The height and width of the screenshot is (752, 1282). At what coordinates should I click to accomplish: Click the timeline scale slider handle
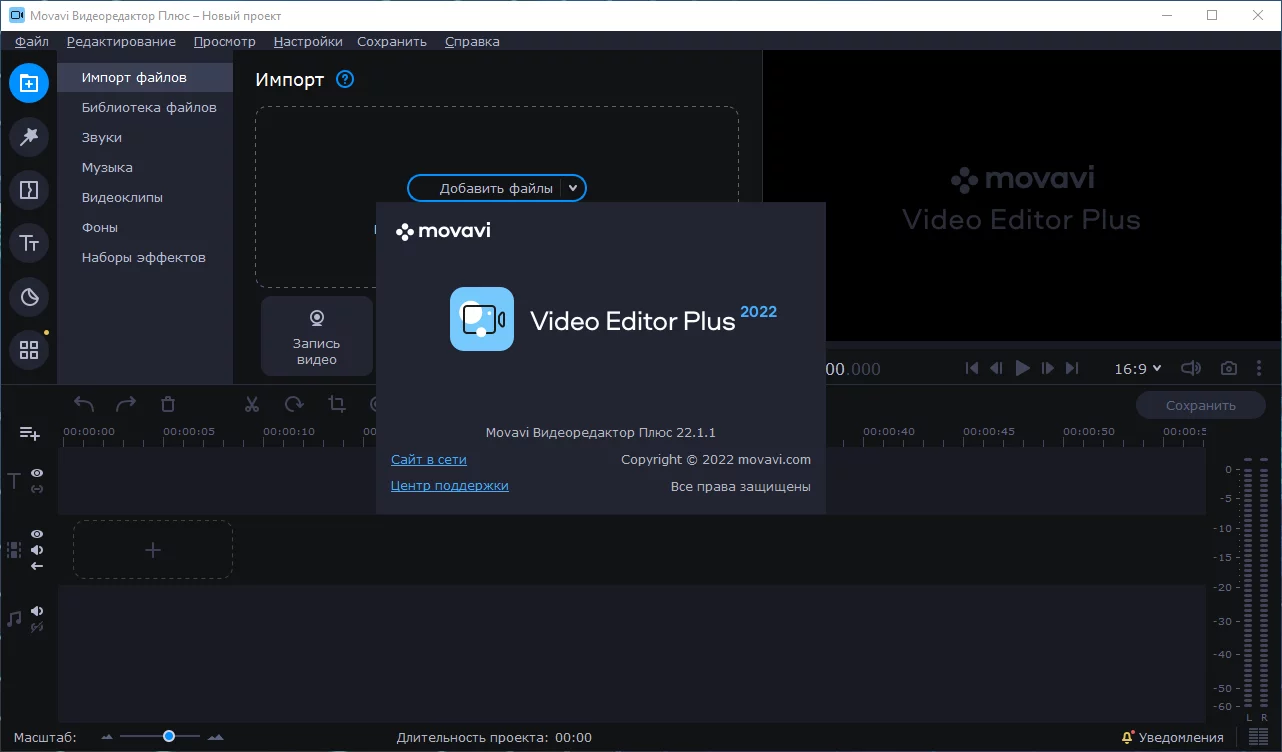click(169, 736)
